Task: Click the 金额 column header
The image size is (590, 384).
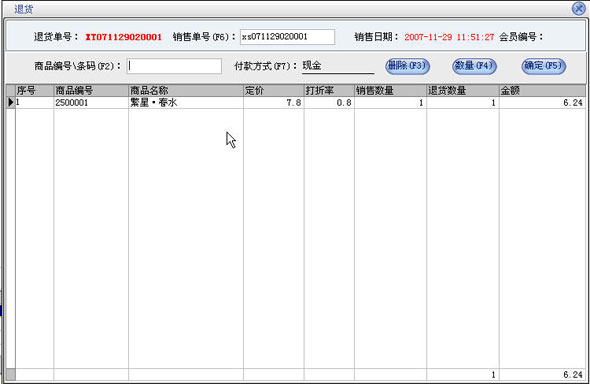Action: click(x=542, y=91)
